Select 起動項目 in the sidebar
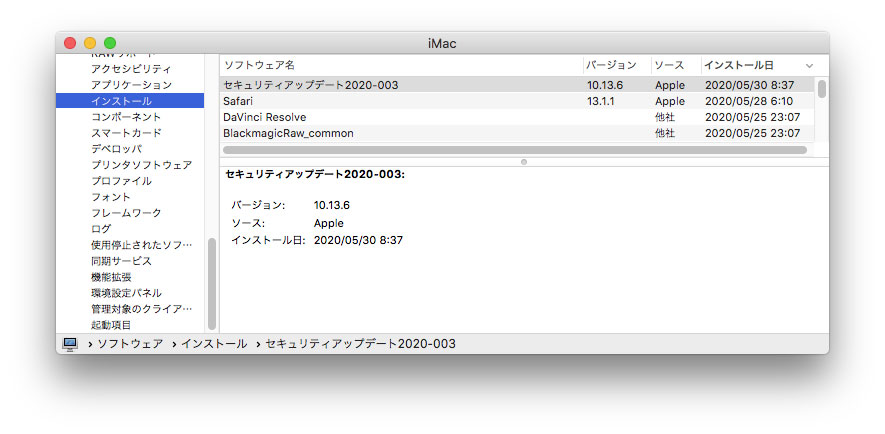885x434 pixels. [111, 325]
